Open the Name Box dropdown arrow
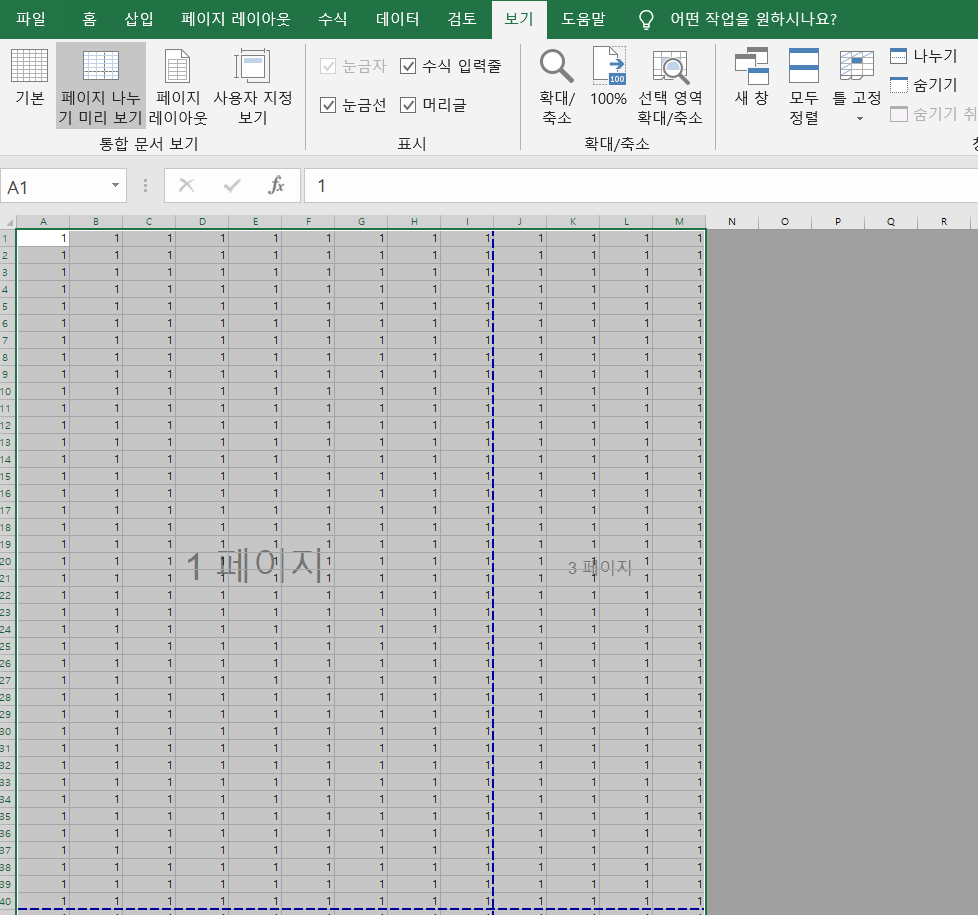Screen dimensions: 978x915 115,185
